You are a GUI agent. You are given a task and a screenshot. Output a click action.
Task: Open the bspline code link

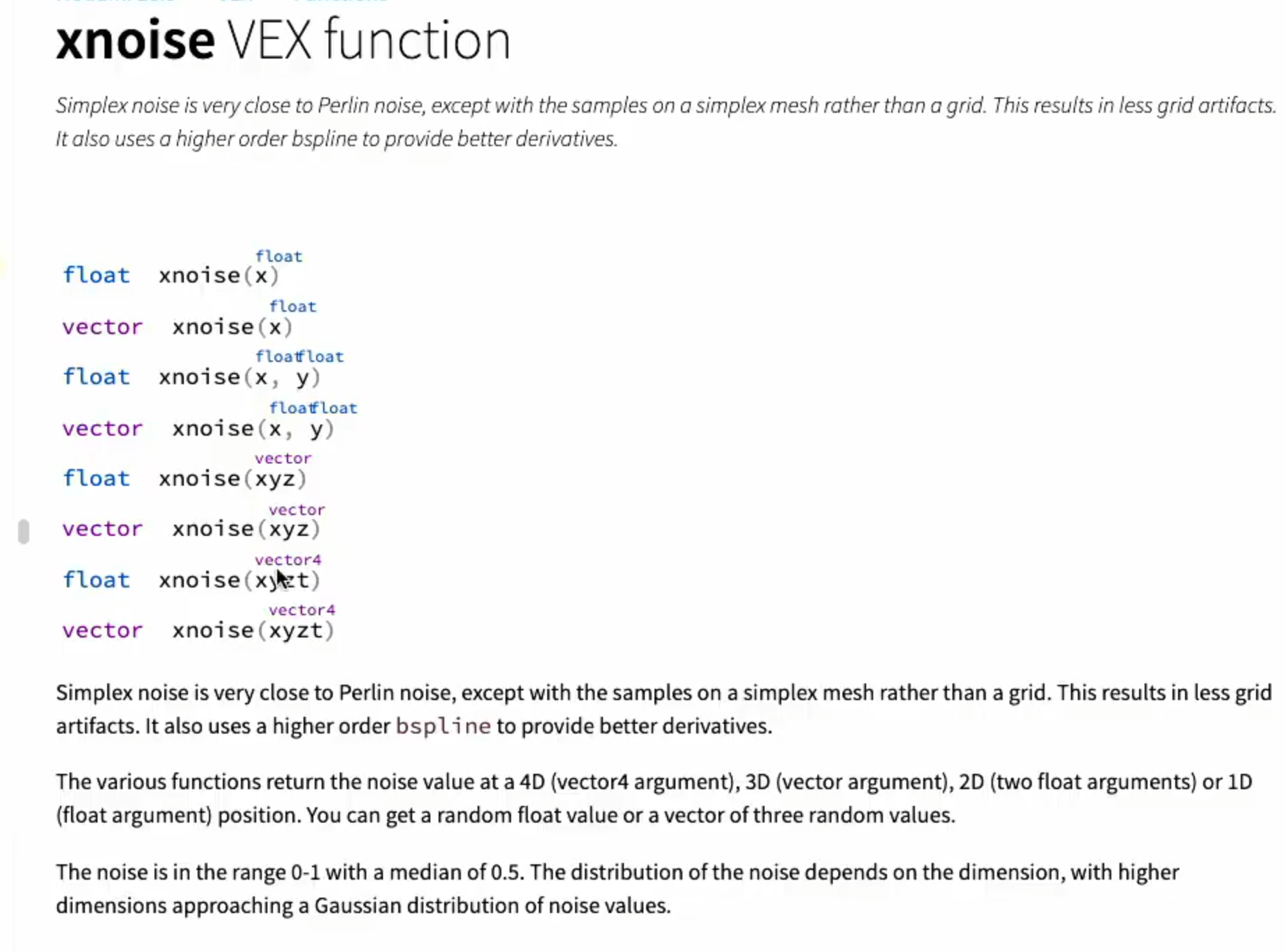(443, 727)
